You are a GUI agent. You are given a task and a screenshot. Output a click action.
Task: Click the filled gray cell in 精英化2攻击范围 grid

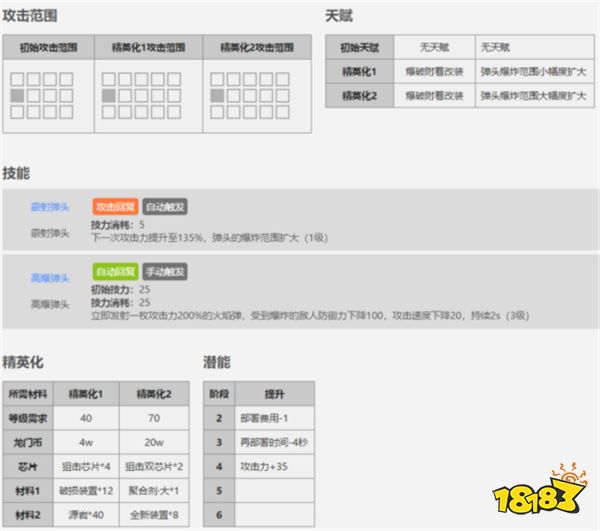[x=217, y=96]
